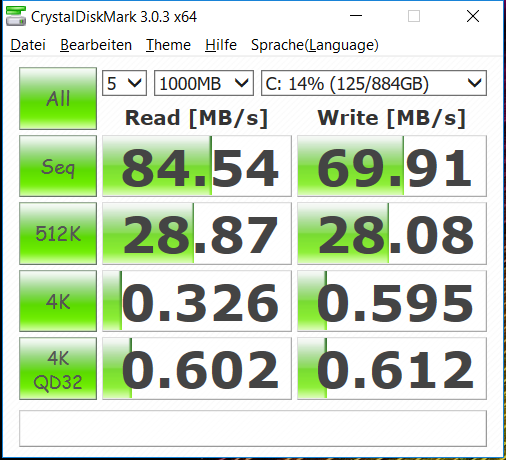The image size is (506, 460).
Task: Minimize the CrystalDiskMark window
Action: pos(356,16)
